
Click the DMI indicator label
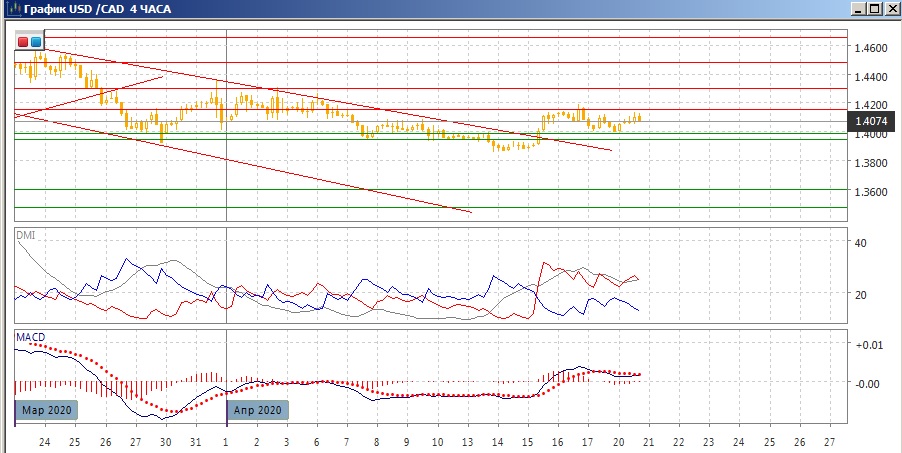pyautogui.click(x=25, y=235)
